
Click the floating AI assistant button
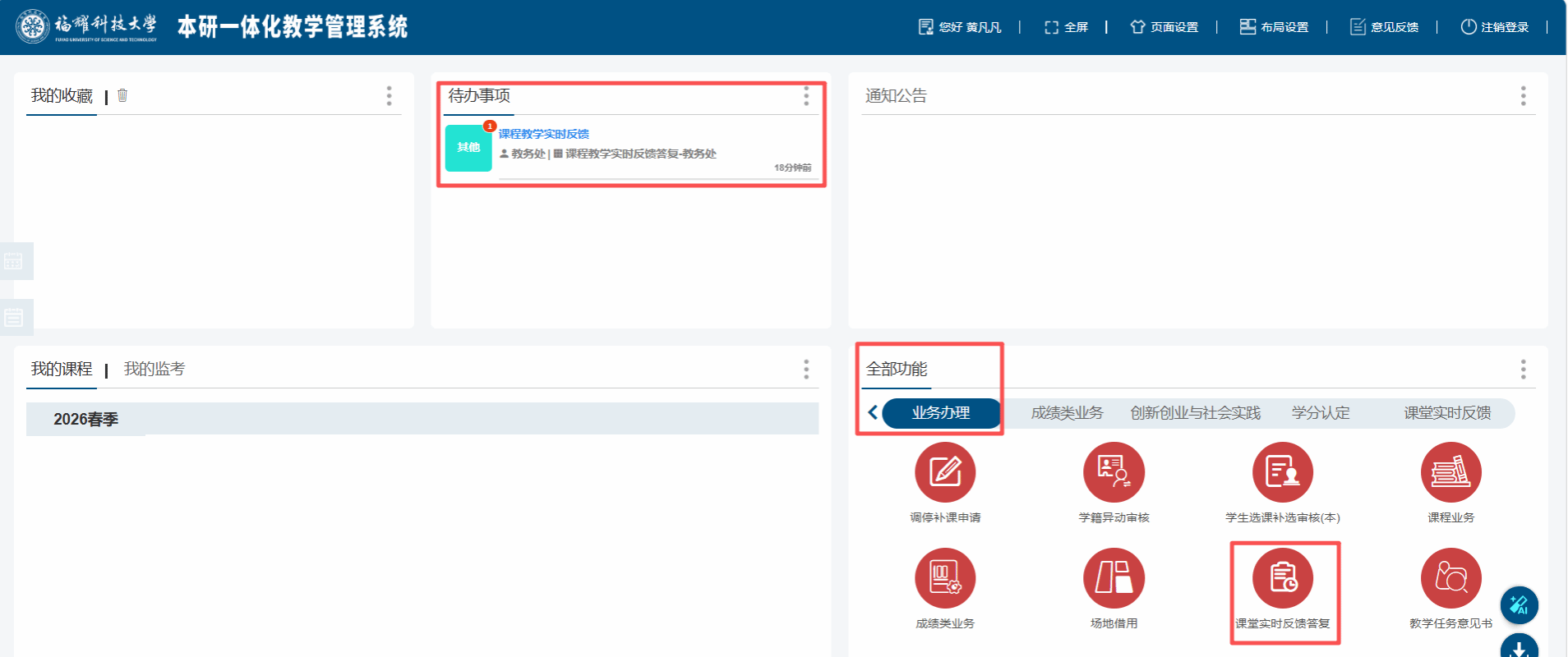tap(1519, 605)
